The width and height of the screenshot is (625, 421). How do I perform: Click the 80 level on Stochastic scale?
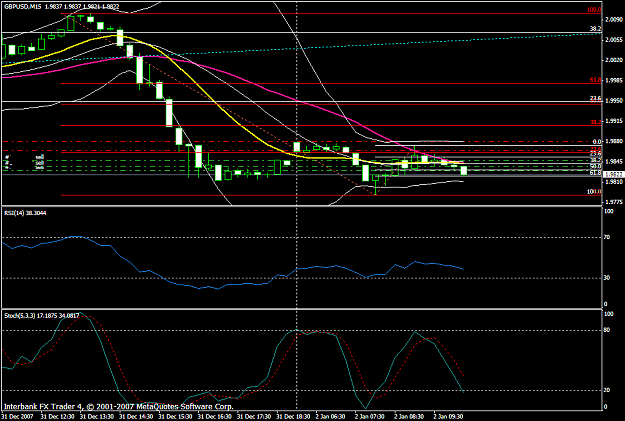pos(607,330)
